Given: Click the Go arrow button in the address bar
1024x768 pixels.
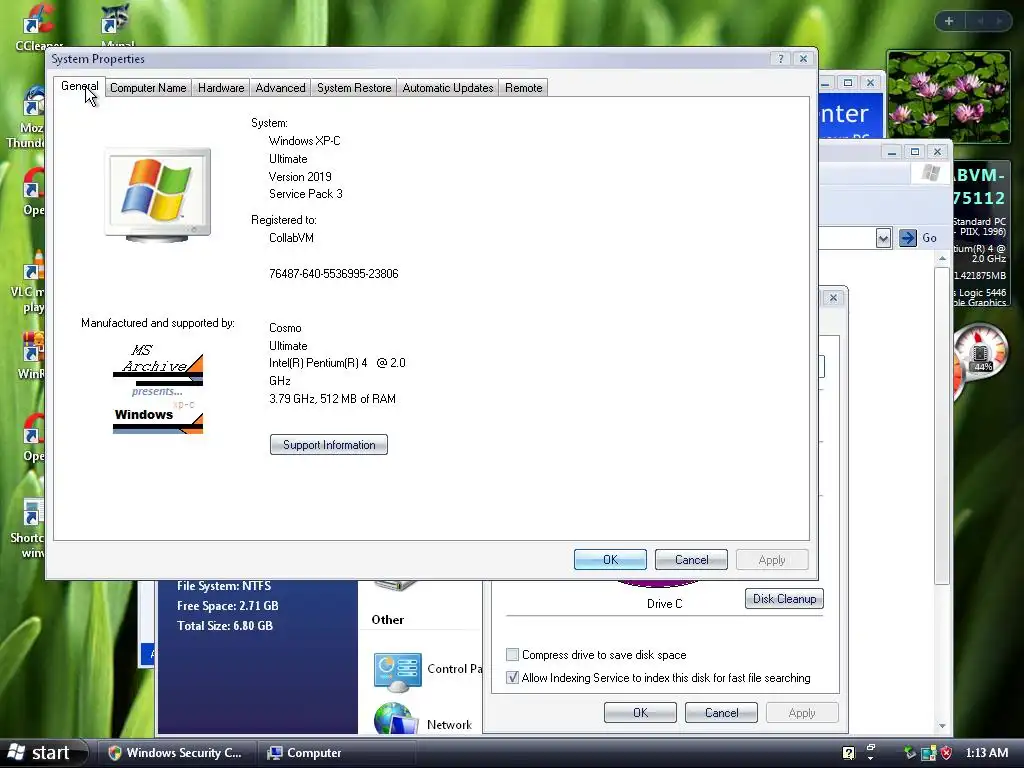Looking at the screenshot, I should point(908,238).
